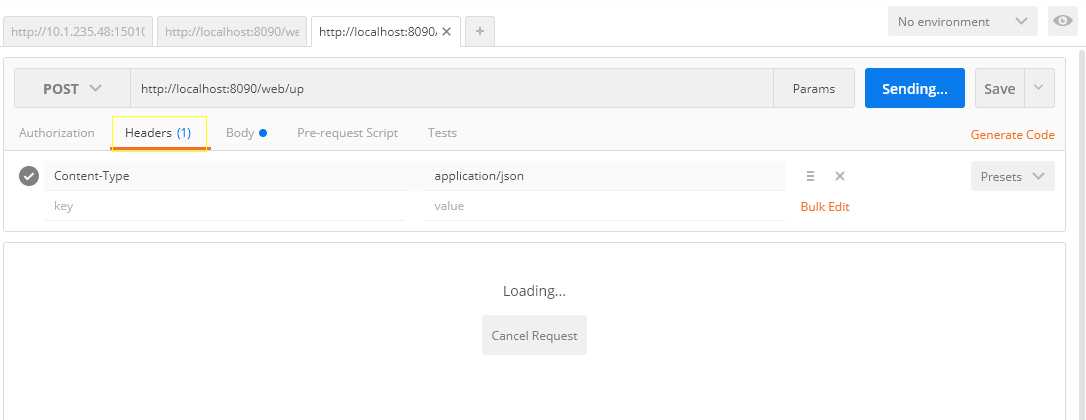Open the No environment dropdown
The width and height of the screenshot is (1086, 420).
[963, 21]
